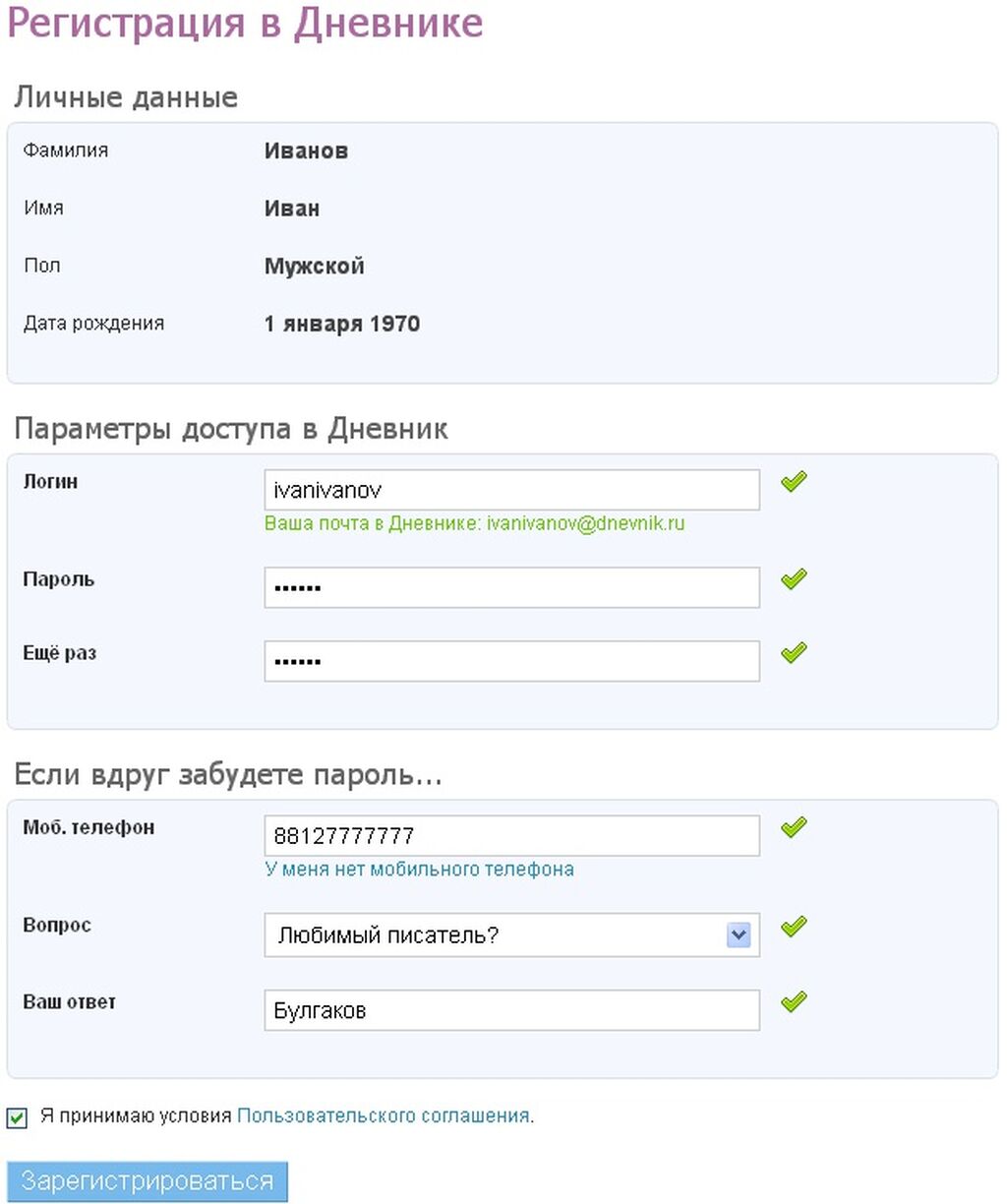Open the Пользовательского соглашения link
This screenshot has height=1204, width=1007.
point(384,1116)
